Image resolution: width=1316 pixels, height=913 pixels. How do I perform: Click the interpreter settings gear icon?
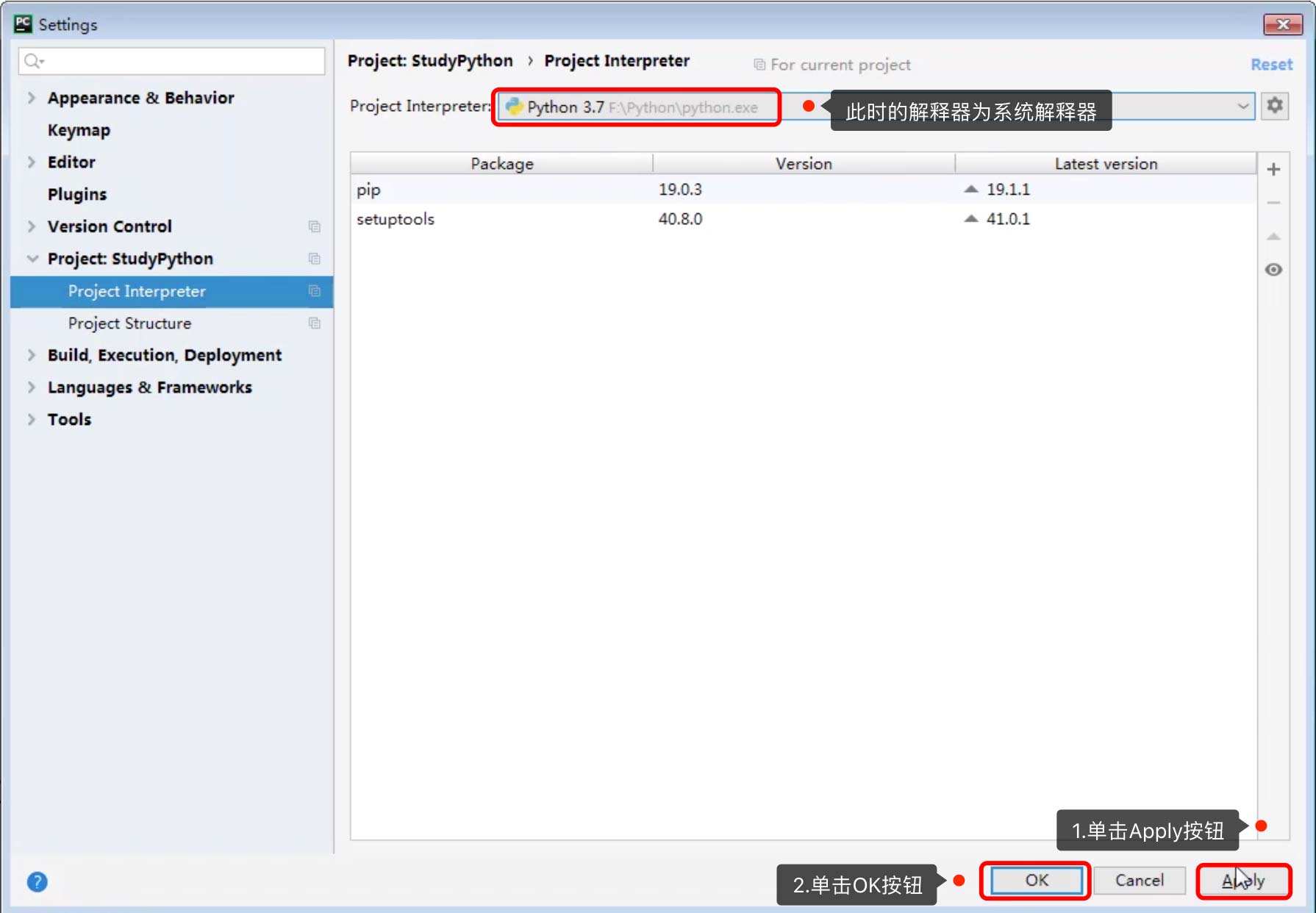(1275, 106)
